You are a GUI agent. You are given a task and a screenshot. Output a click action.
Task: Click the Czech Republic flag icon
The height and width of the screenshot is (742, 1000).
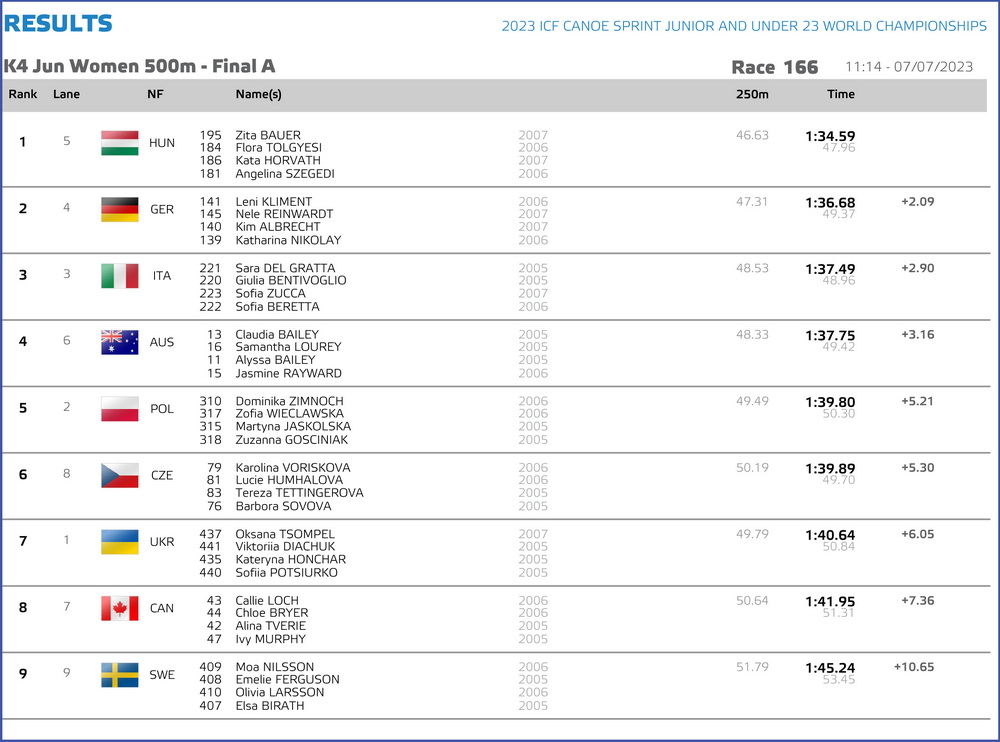[119, 475]
